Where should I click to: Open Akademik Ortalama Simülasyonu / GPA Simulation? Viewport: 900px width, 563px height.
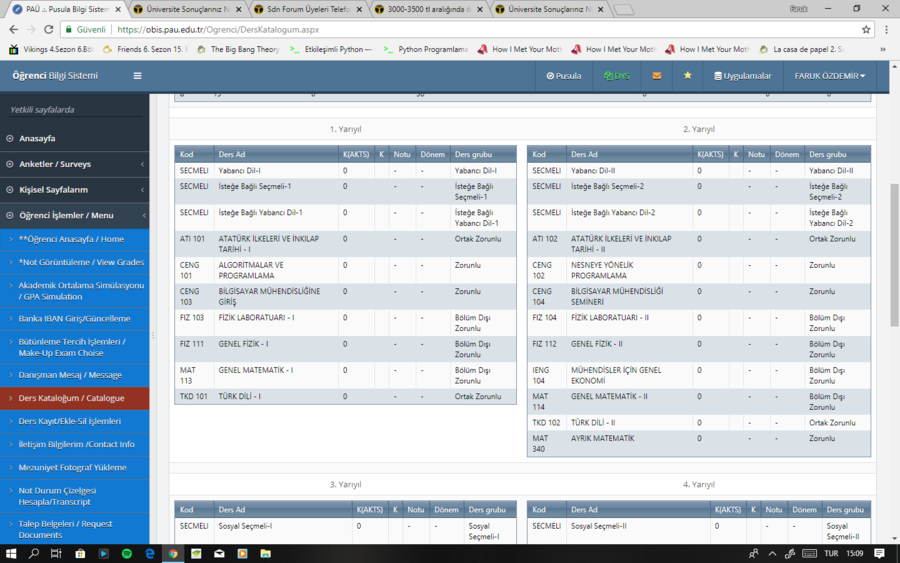pos(75,291)
